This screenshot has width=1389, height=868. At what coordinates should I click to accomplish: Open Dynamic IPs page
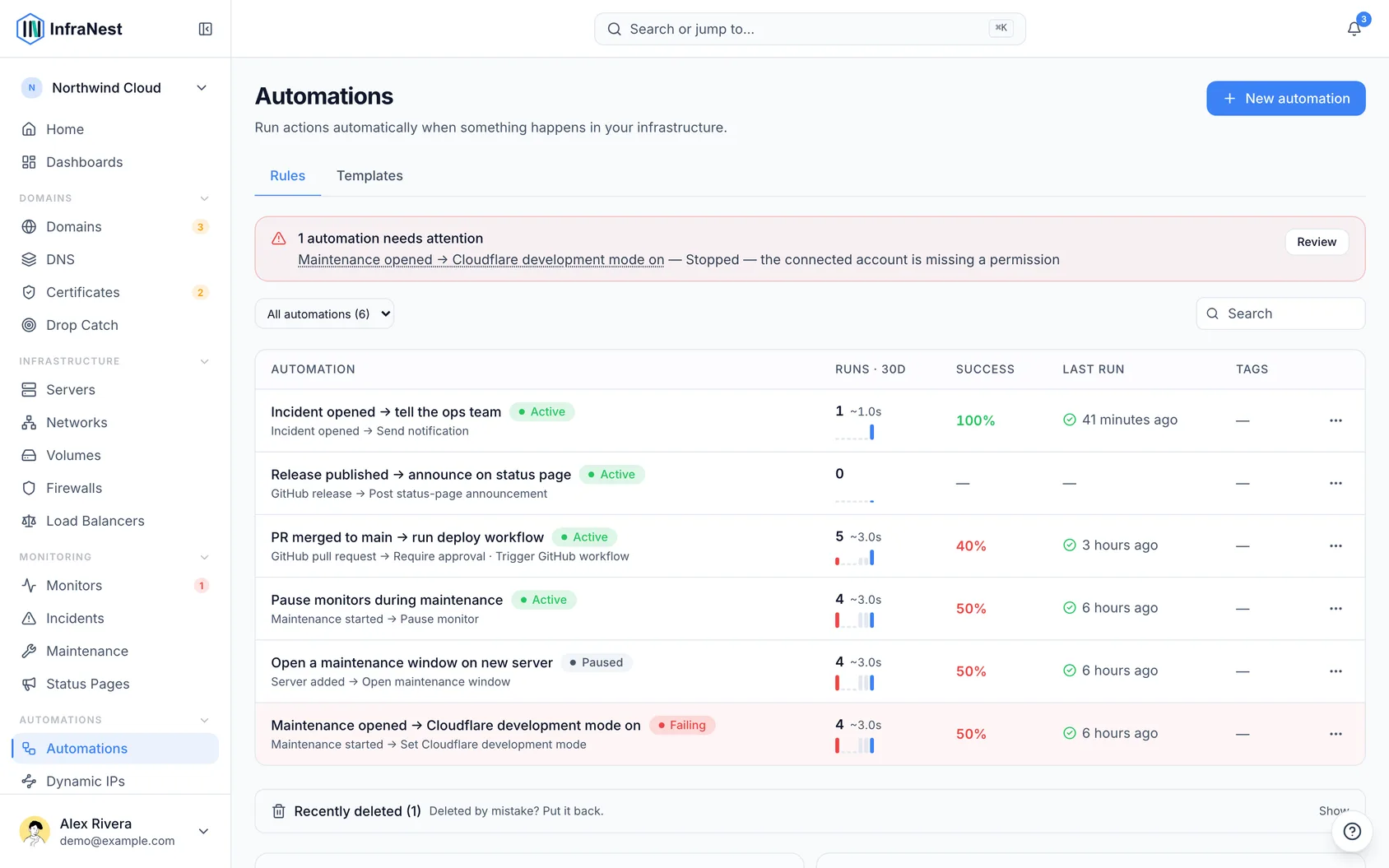pos(115,781)
